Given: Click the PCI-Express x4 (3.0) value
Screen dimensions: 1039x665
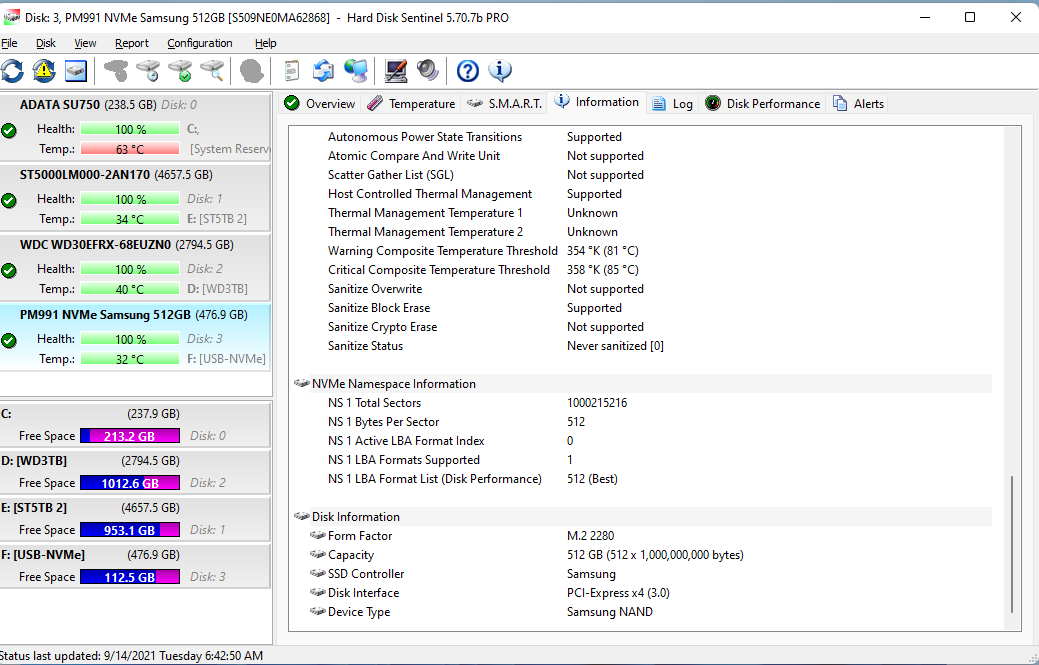Looking at the screenshot, I should (x=618, y=593).
